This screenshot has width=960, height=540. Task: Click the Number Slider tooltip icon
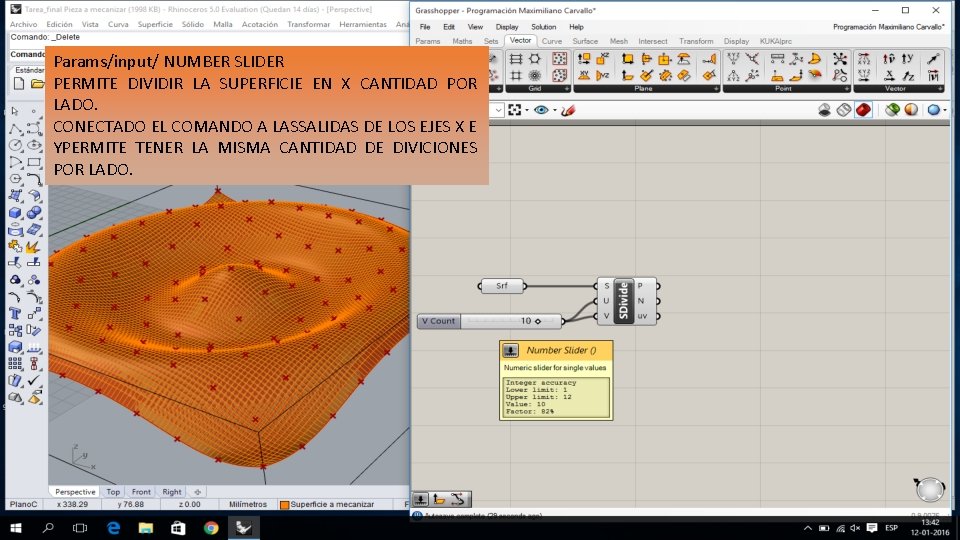(x=510, y=350)
